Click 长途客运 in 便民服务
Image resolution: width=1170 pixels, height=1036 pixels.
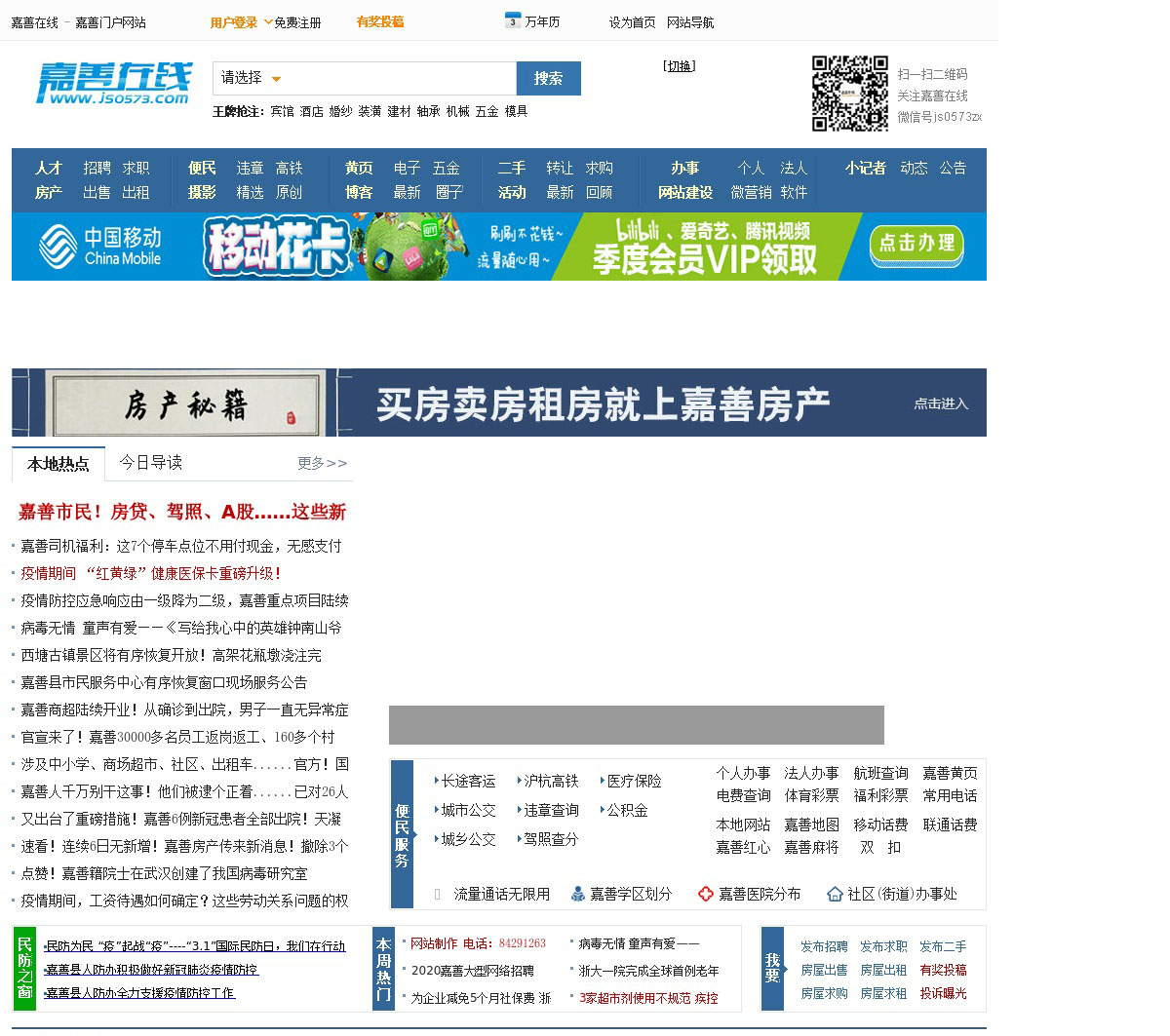click(x=468, y=781)
